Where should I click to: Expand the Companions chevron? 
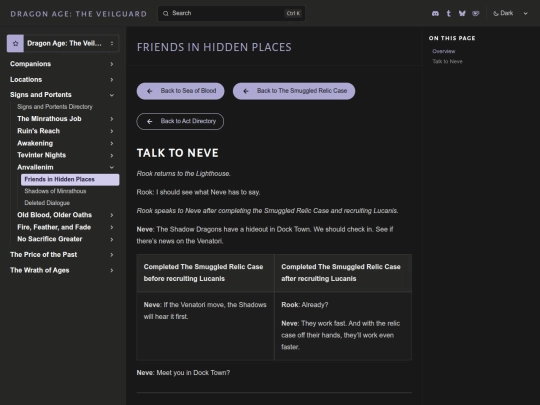pyautogui.click(x=112, y=64)
